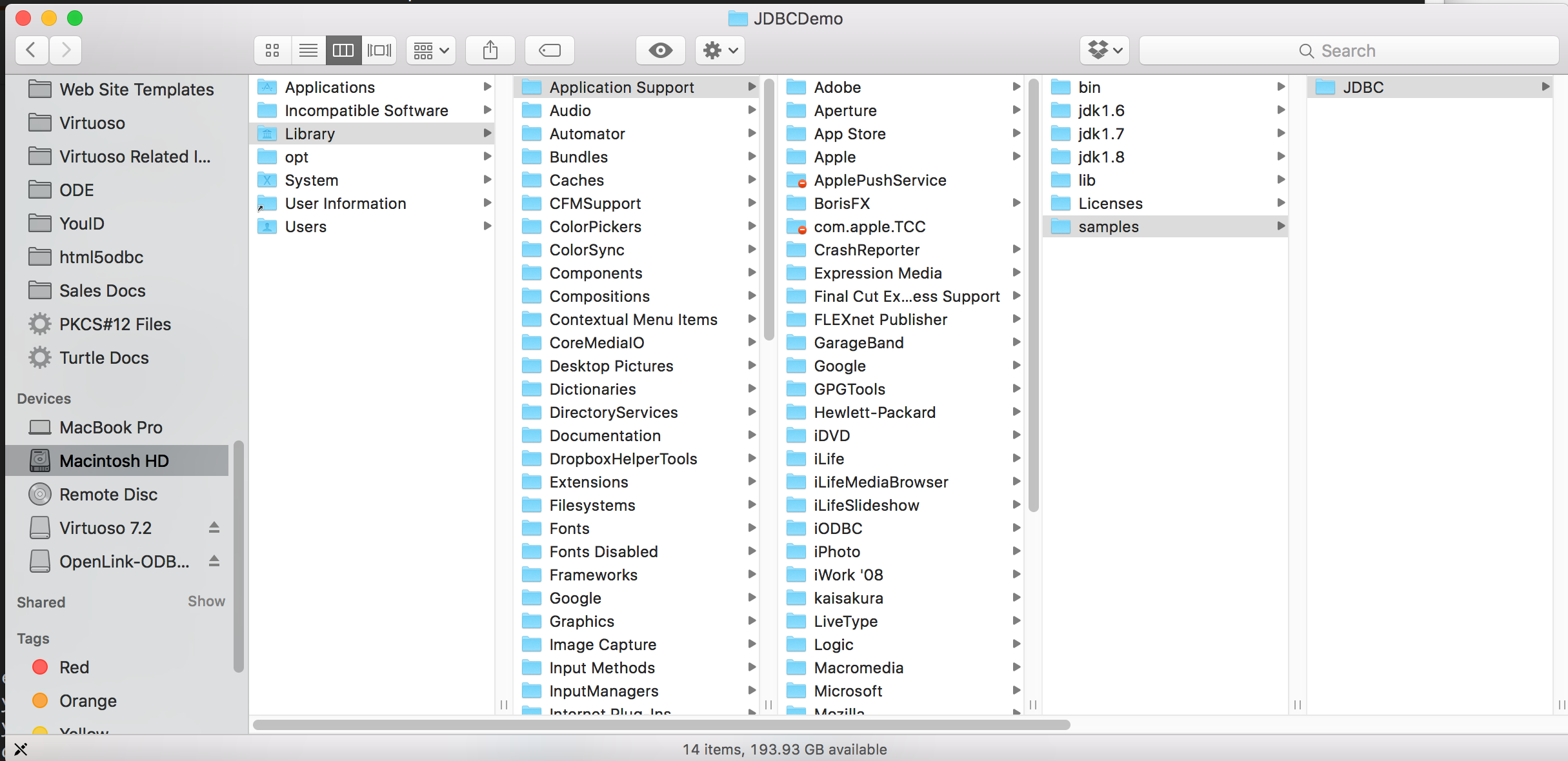Click the sidebar vertical scrollbar

tap(239, 557)
